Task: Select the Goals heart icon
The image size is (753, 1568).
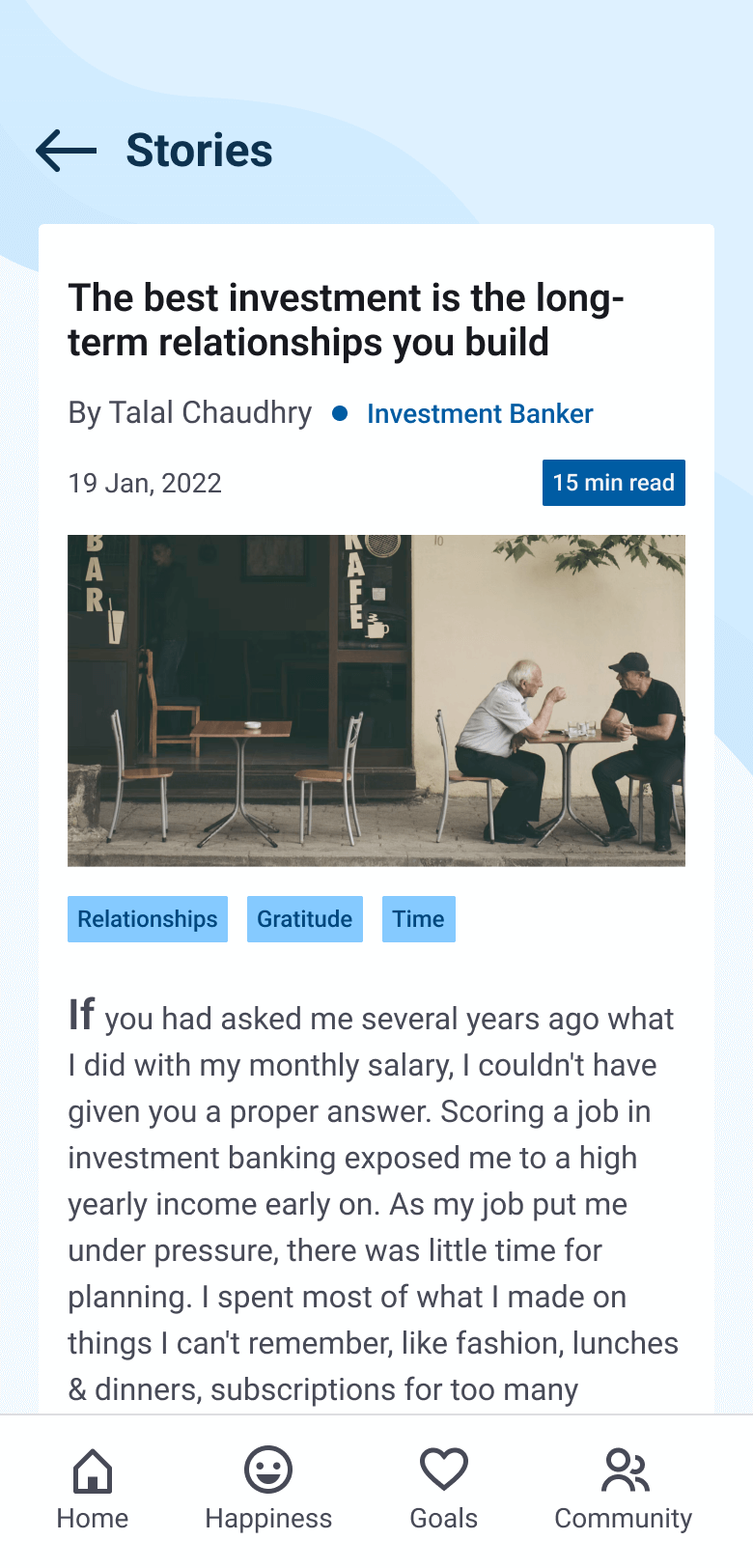Action: tap(443, 1470)
